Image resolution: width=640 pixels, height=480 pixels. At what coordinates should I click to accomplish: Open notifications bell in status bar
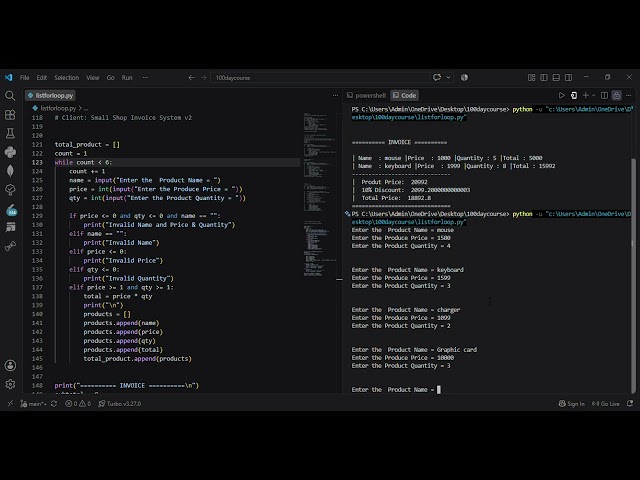[x=630, y=404]
